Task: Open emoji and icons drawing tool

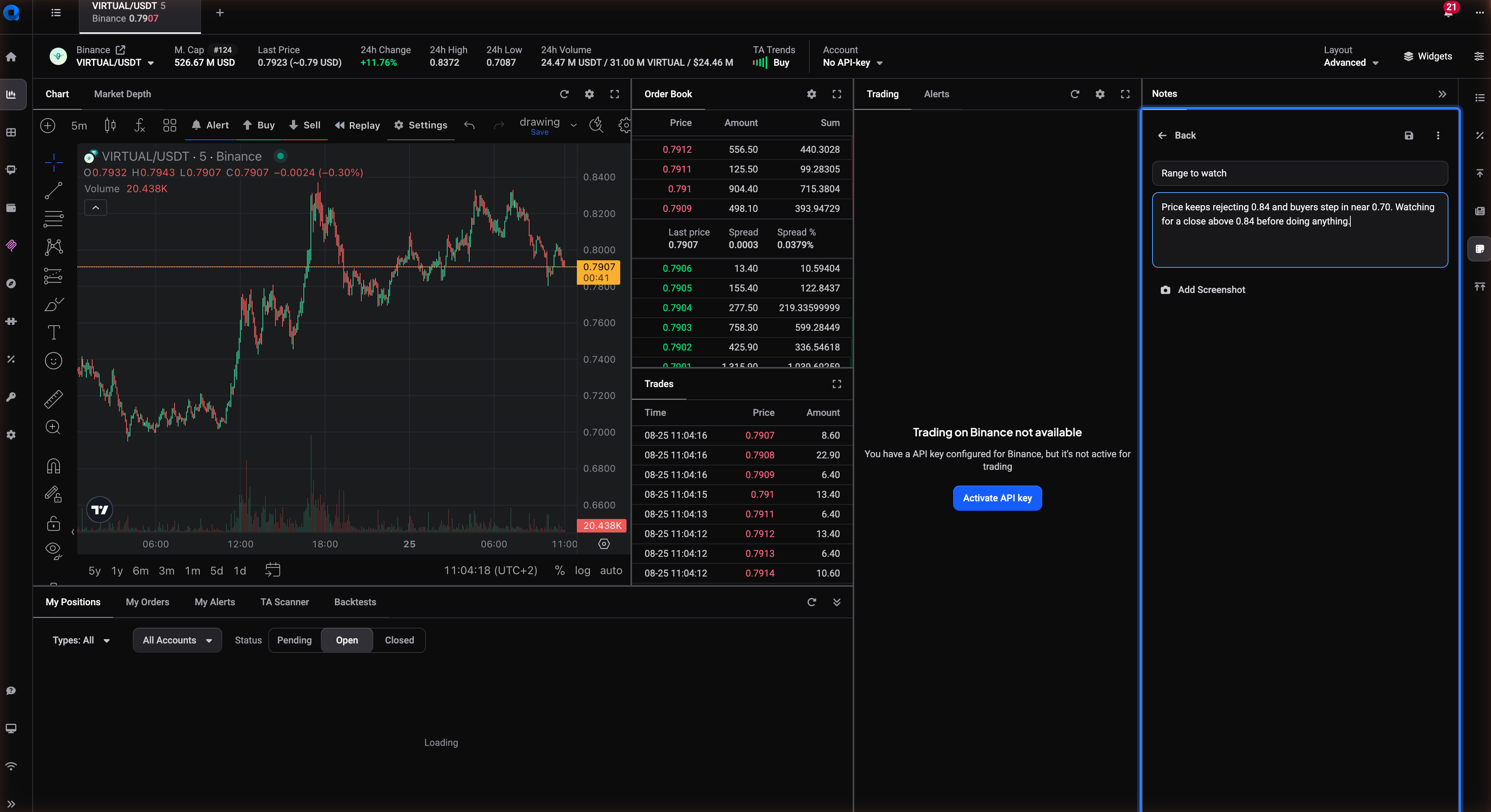Action: pos(53,361)
